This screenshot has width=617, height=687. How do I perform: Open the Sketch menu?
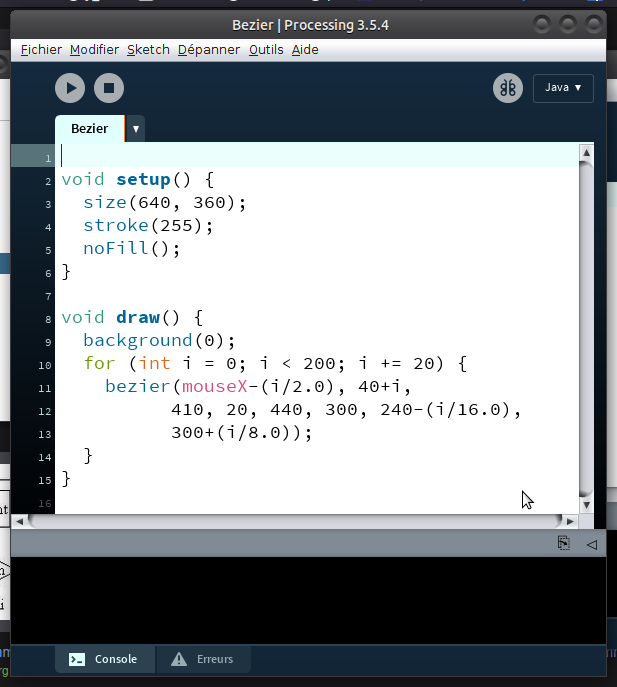(x=148, y=49)
